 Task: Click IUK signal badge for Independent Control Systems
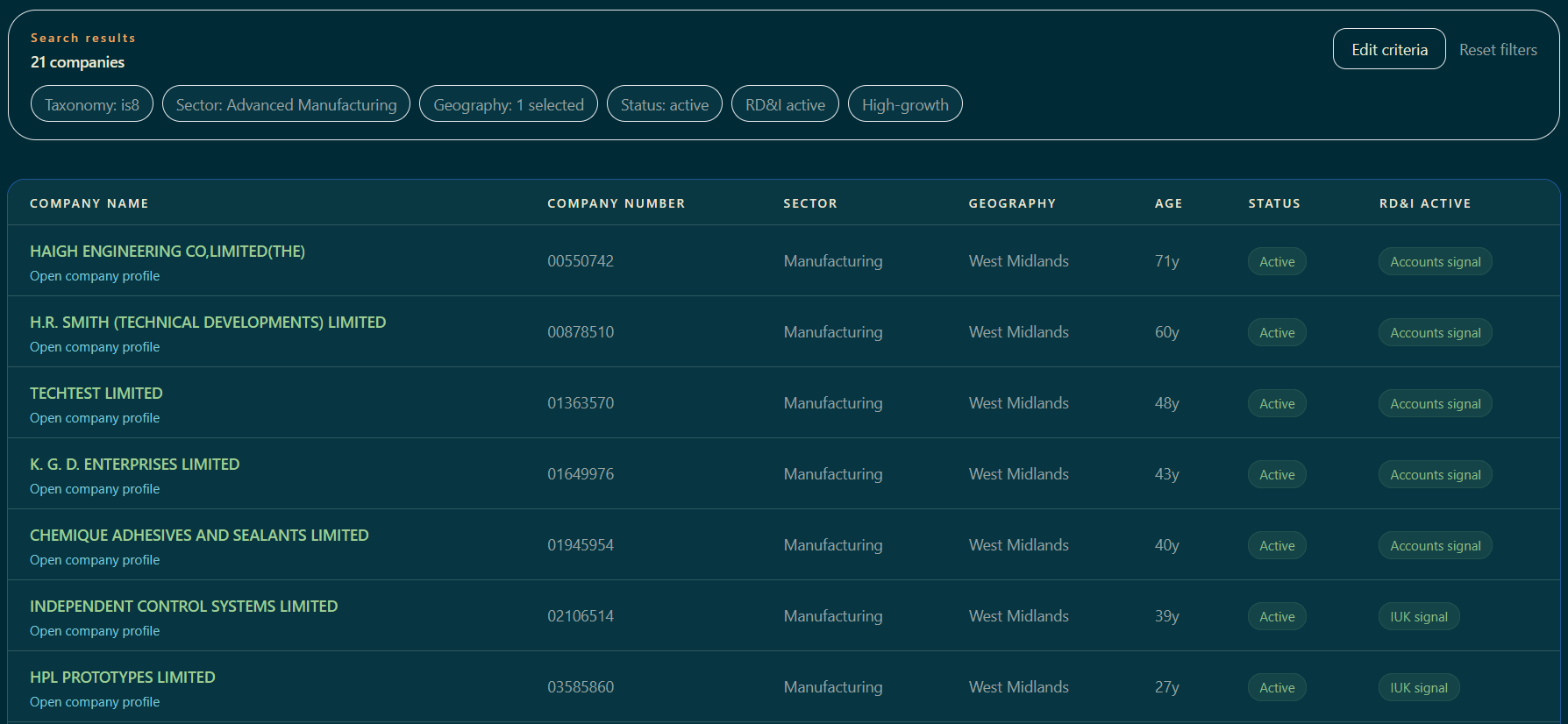coord(1419,616)
